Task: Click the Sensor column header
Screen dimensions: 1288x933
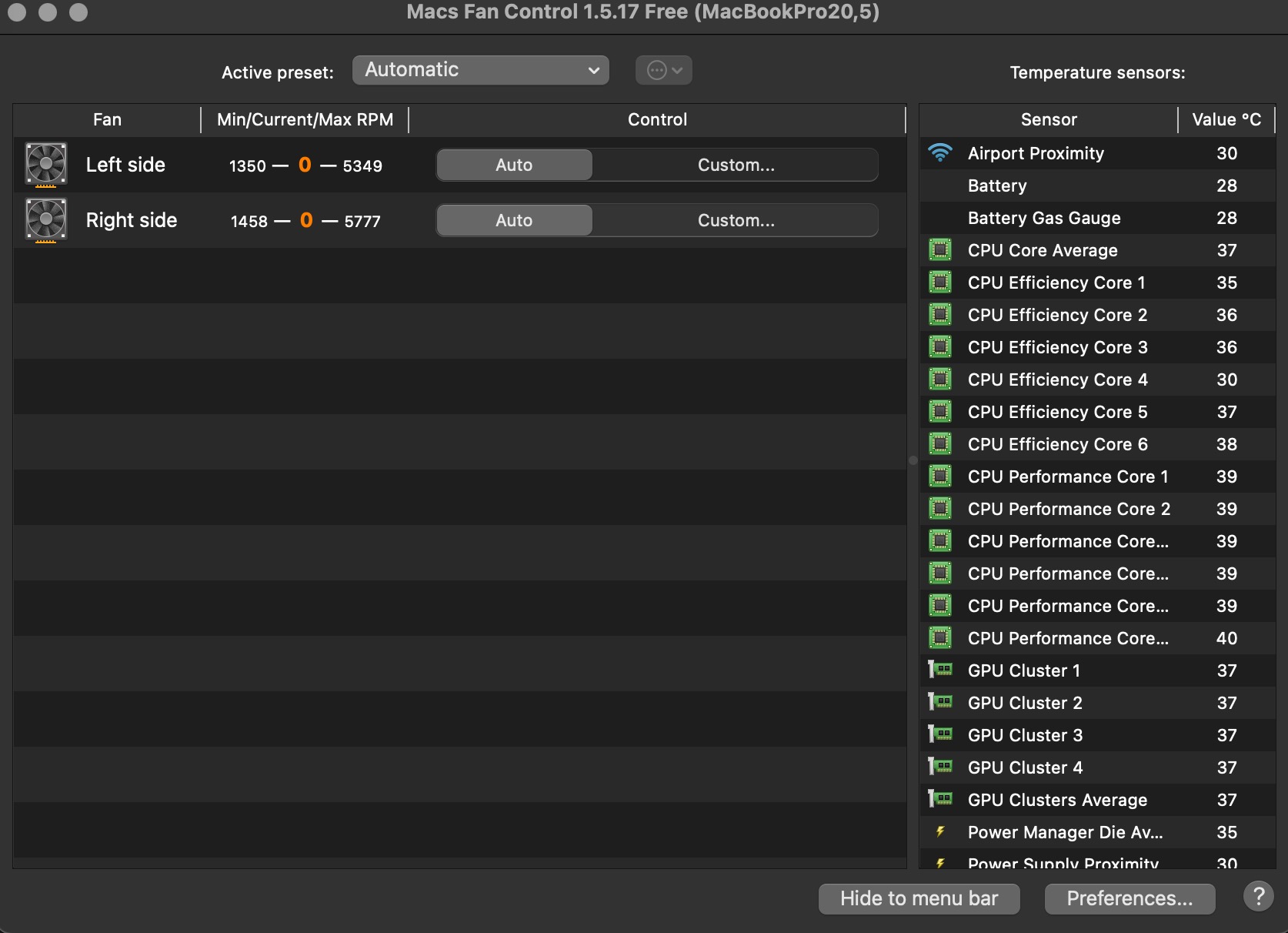Action: pyautogui.click(x=1049, y=119)
